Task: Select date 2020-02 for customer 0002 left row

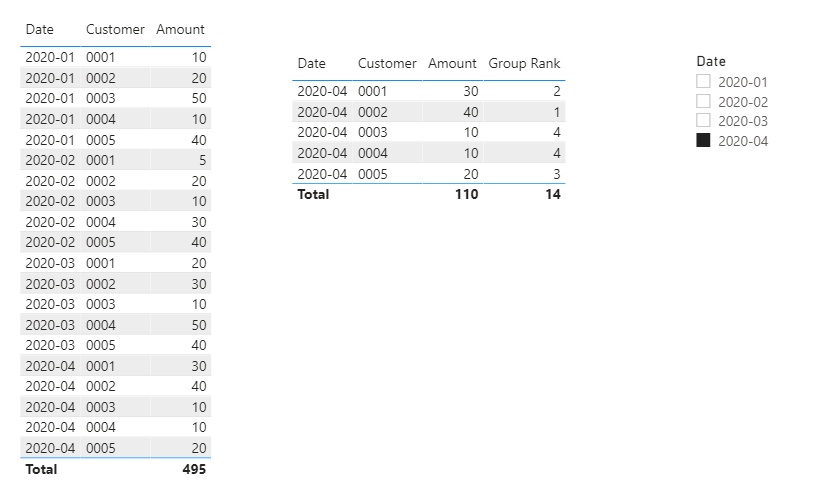Action: (50, 181)
